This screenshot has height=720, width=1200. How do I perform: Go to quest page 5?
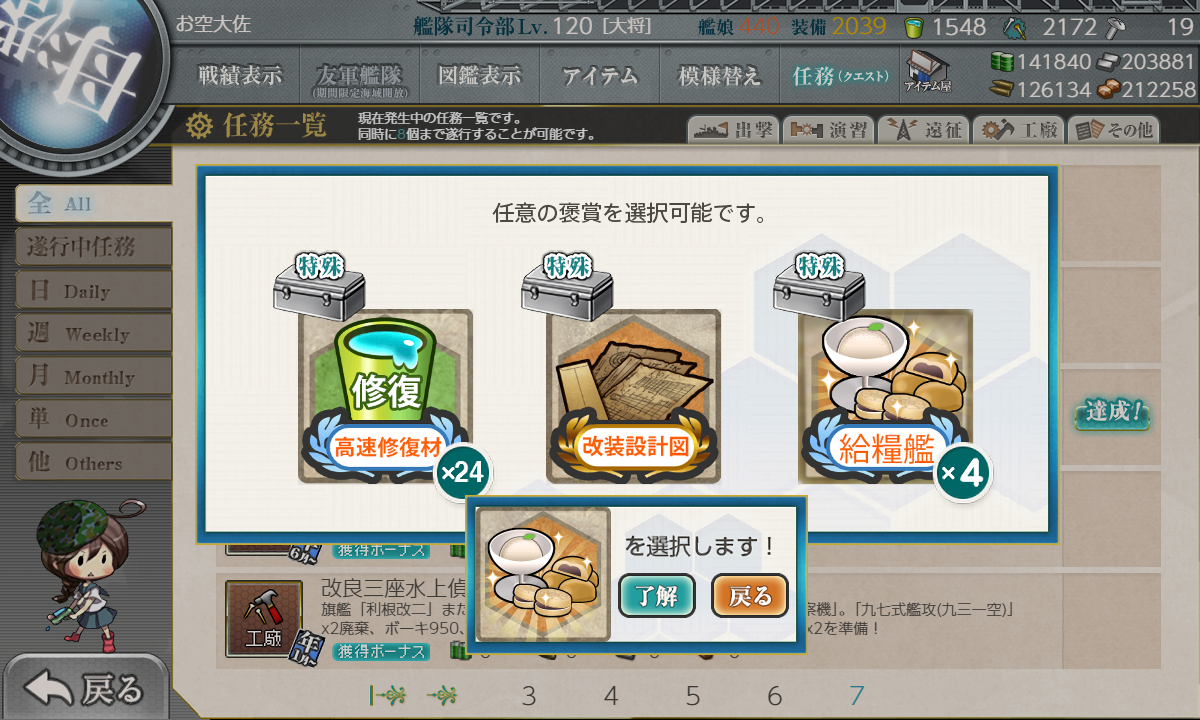(x=693, y=696)
